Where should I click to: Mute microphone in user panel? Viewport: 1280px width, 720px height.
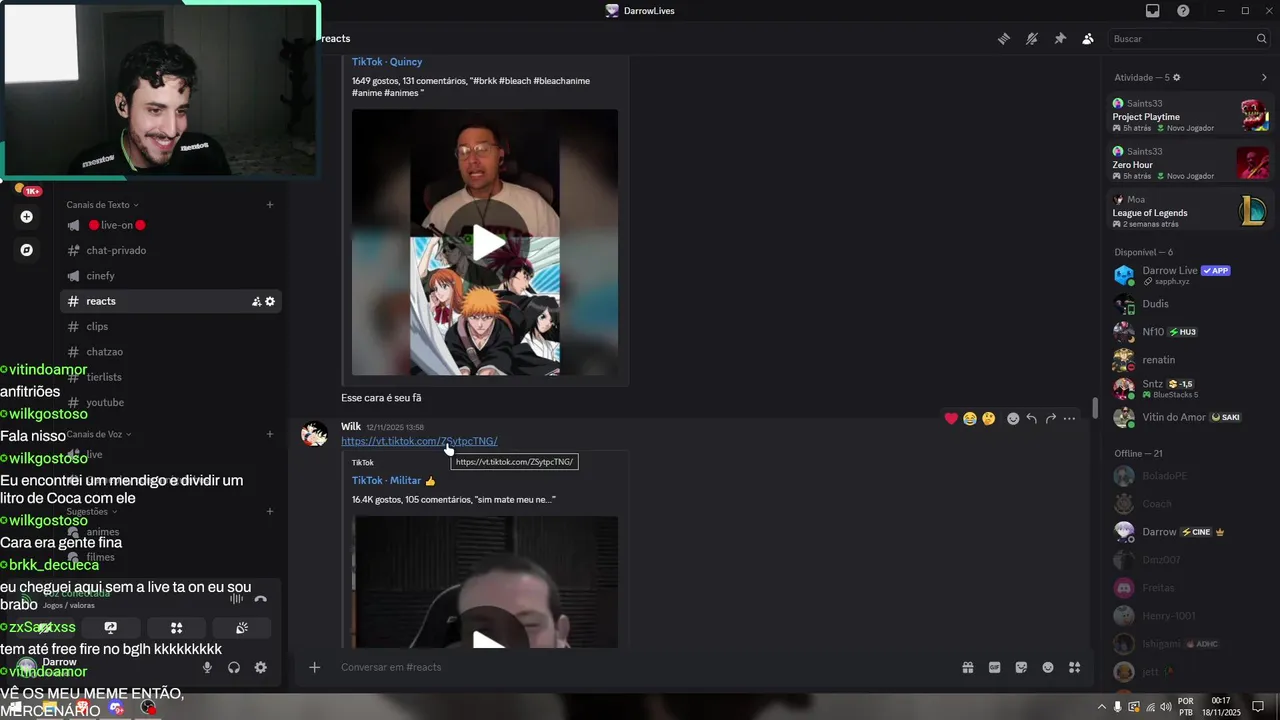click(x=208, y=668)
